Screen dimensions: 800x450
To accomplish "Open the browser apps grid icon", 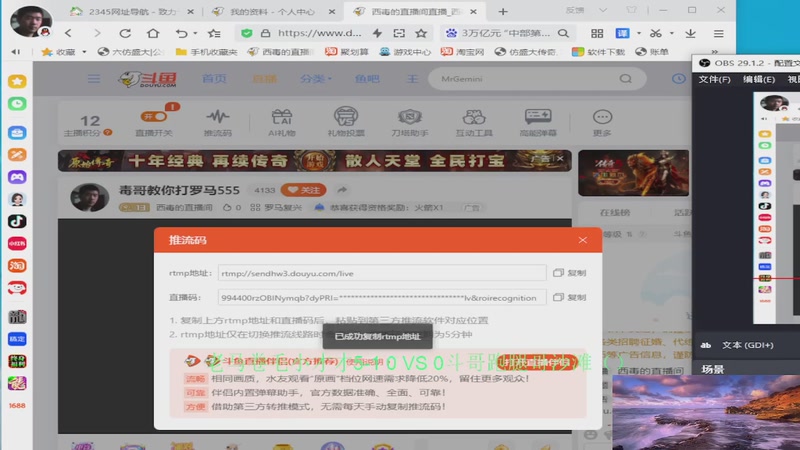I will pos(597,33).
